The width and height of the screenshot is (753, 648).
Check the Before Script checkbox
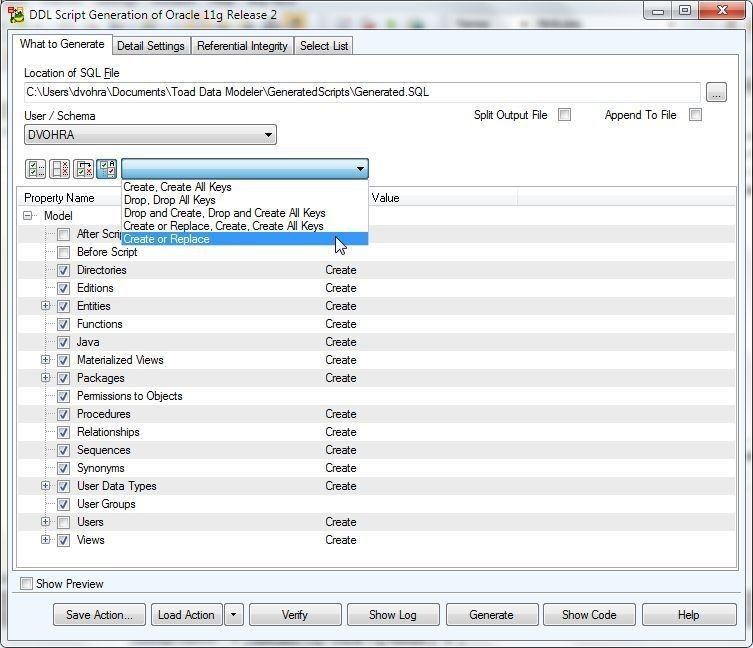[x=63, y=252]
